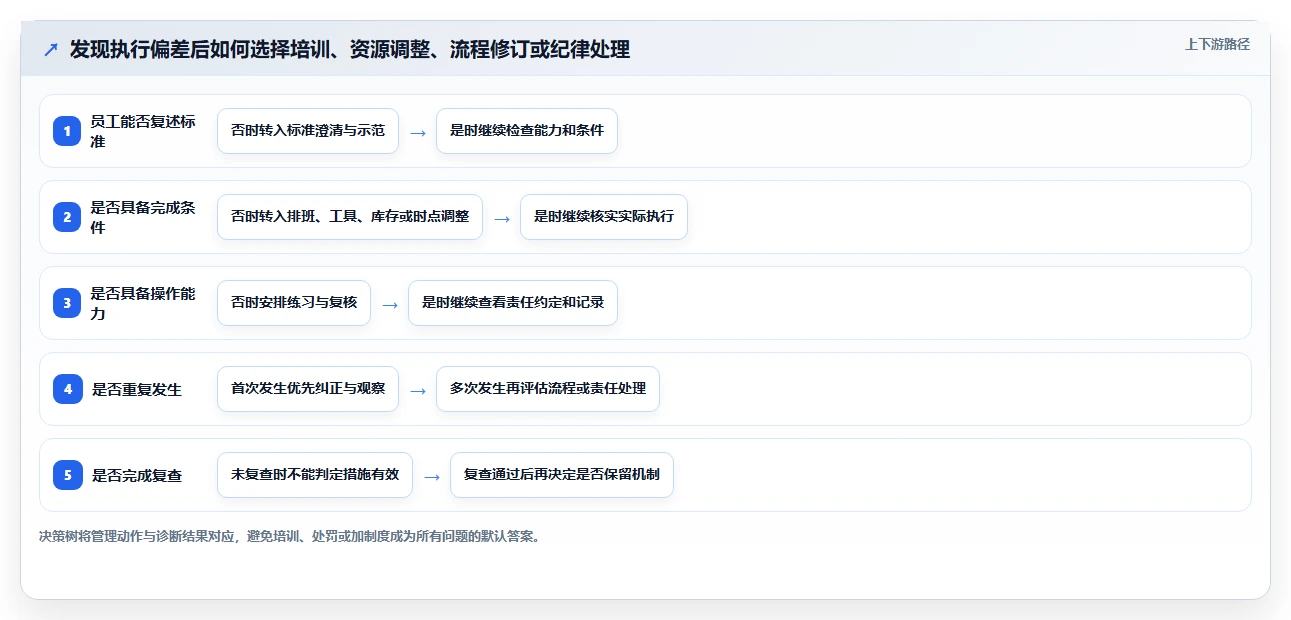
Task: Select 否时转入标准澄清与示范 box
Action: tap(308, 131)
